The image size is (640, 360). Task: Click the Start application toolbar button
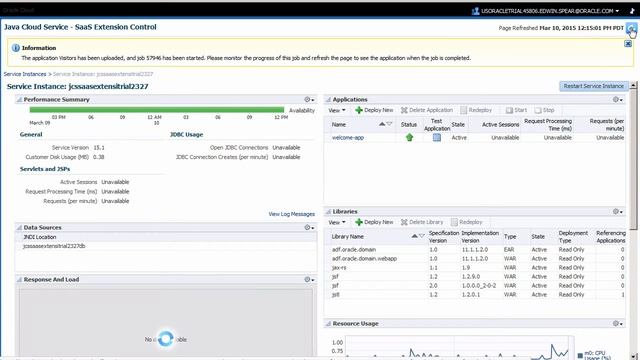click(516, 110)
